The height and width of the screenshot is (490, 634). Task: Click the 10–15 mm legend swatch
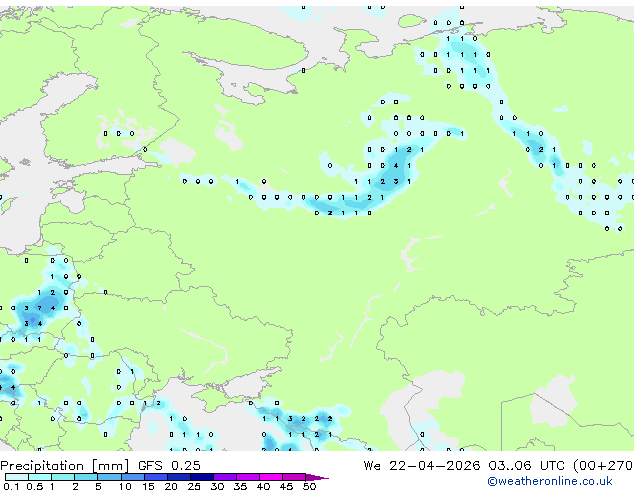pyautogui.click(x=132, y=477)
